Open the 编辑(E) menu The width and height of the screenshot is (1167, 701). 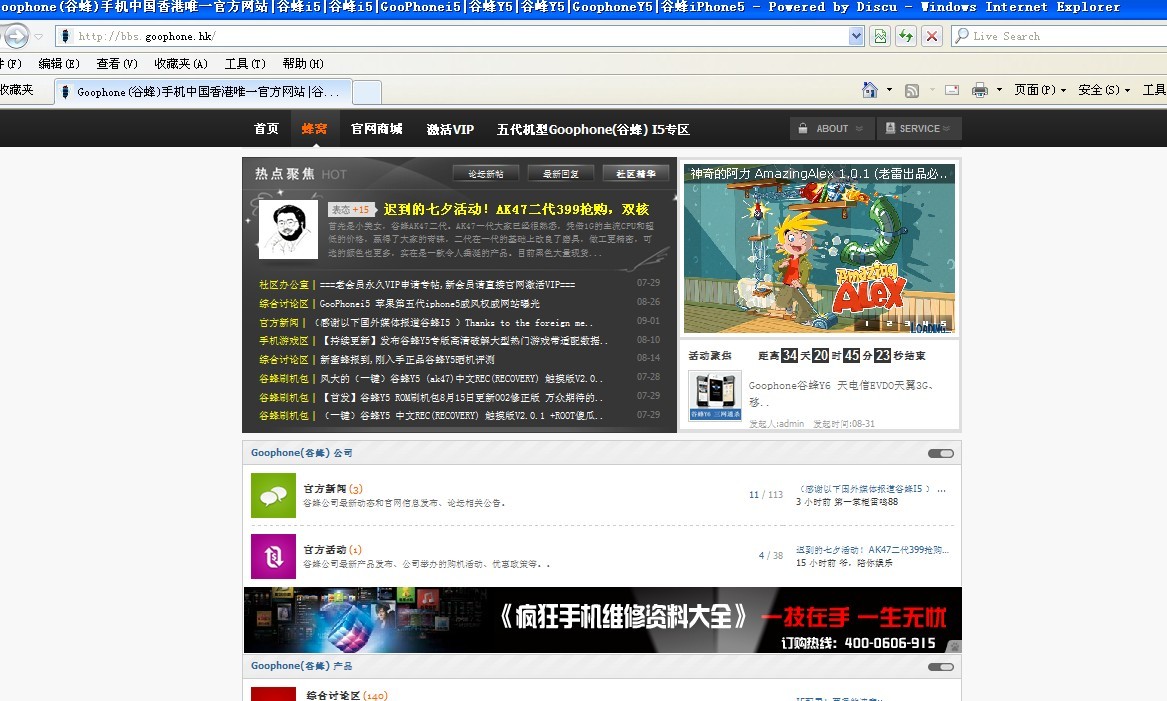pyautogui.click(x=59, y=63)
